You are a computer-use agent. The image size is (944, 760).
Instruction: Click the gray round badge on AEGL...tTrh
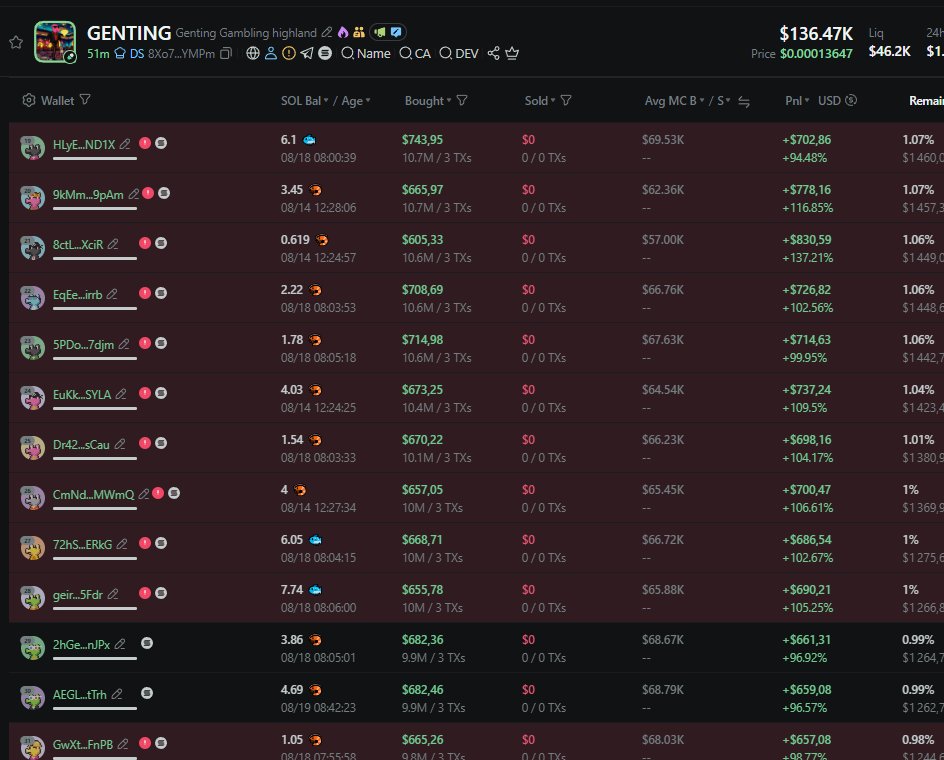pyautogui.click(x=147, y=693)
